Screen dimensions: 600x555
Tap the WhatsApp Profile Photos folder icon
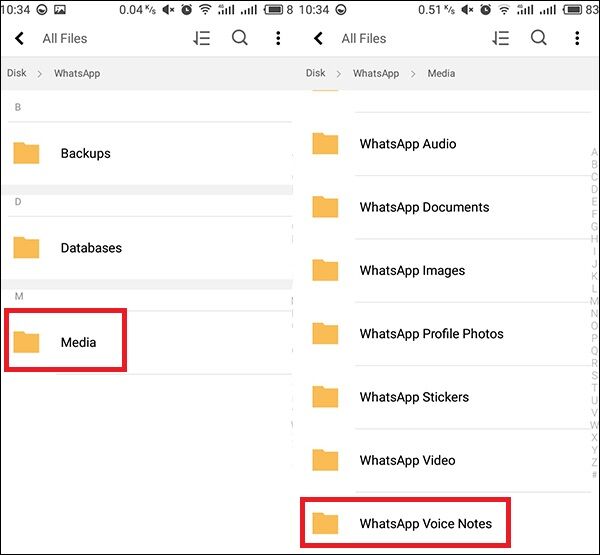tap(325, 333)
